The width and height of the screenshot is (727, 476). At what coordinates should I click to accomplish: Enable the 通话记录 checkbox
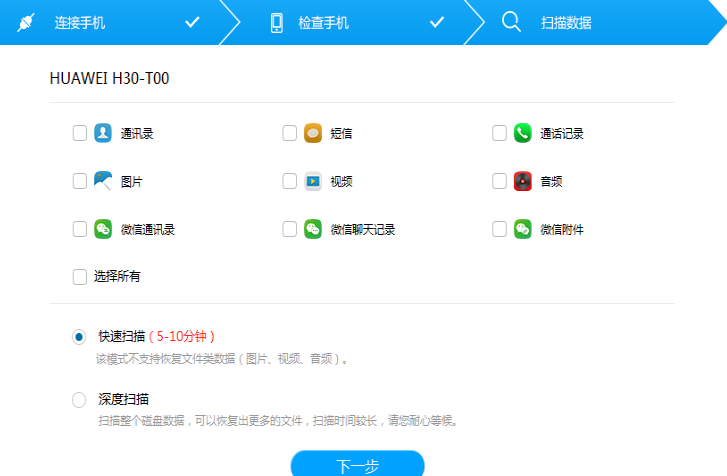coord(499,133)
